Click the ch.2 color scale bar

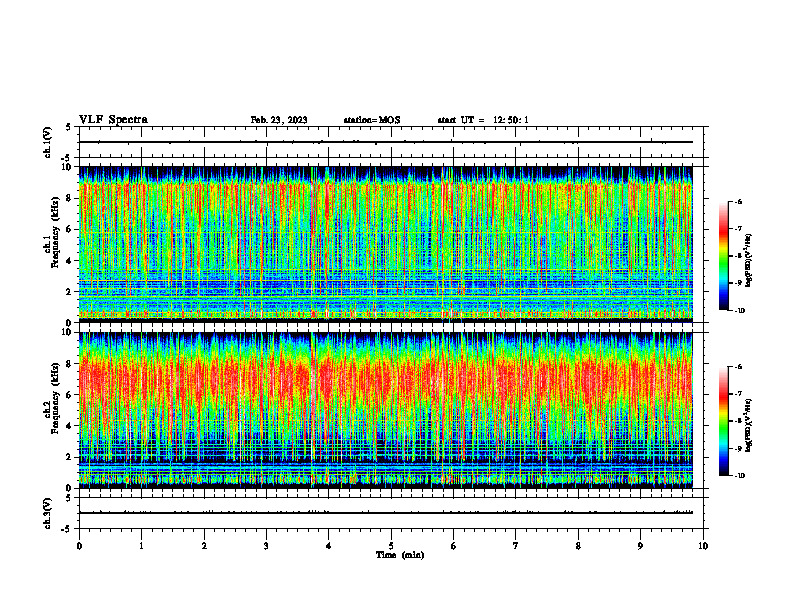[724, 421]
